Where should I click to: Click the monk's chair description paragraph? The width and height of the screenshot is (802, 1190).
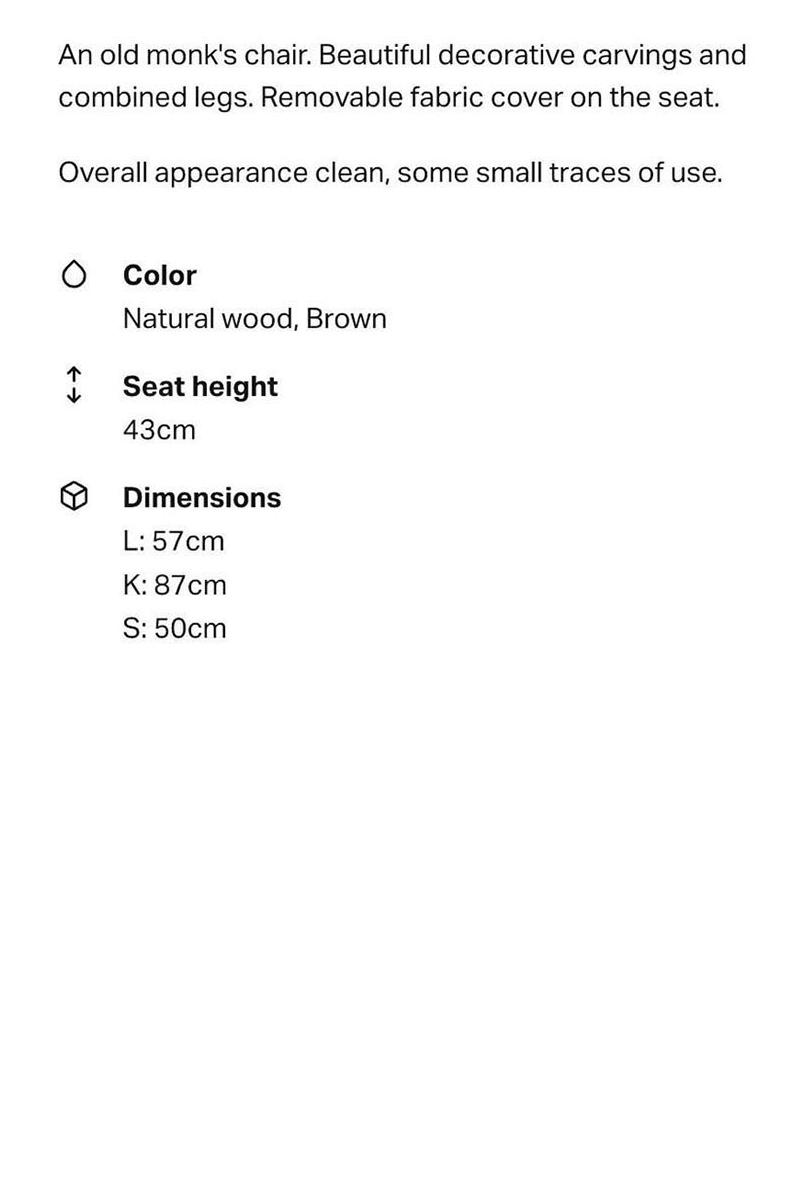pos(402,77)
